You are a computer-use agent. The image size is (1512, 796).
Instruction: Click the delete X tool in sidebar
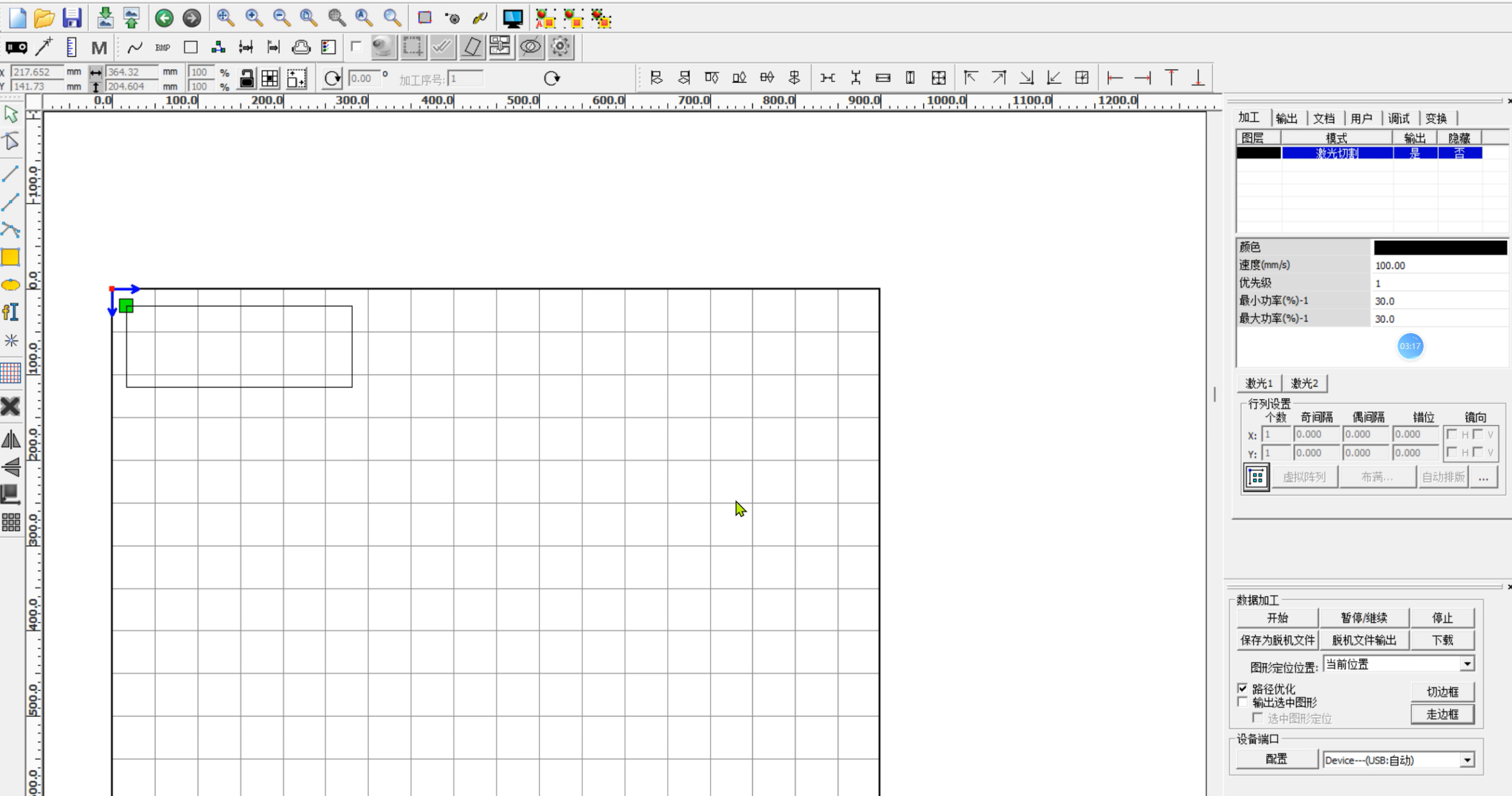tap(11, 406)
